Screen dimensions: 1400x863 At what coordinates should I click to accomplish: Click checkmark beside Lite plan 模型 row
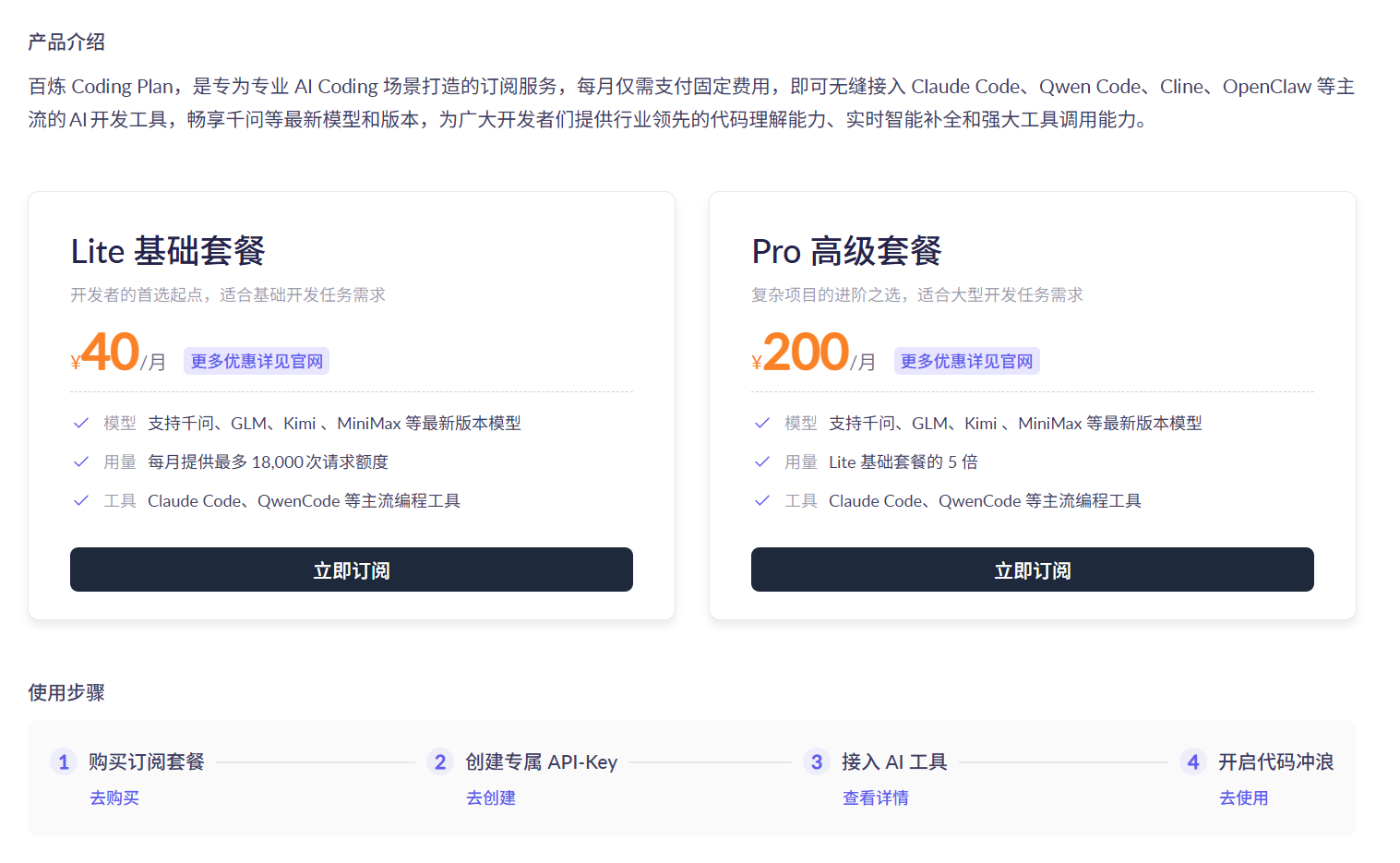81,423
